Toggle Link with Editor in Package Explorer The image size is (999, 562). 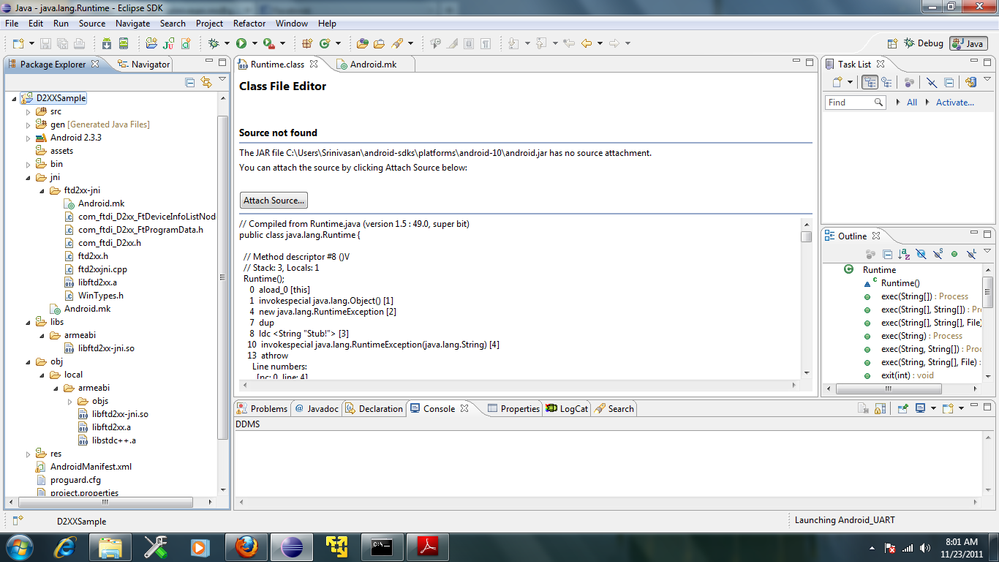tap(206, 82)
